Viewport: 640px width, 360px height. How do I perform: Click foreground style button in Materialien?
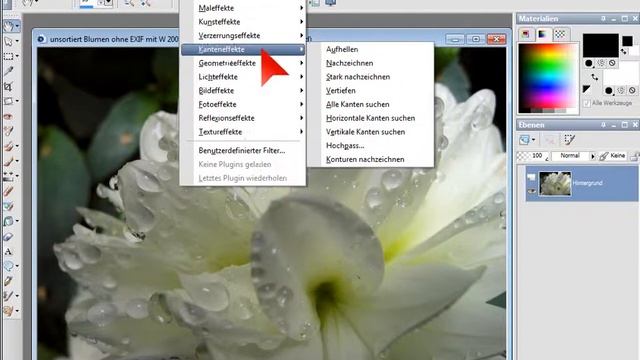pyautogui.click(x=589, y=63)
